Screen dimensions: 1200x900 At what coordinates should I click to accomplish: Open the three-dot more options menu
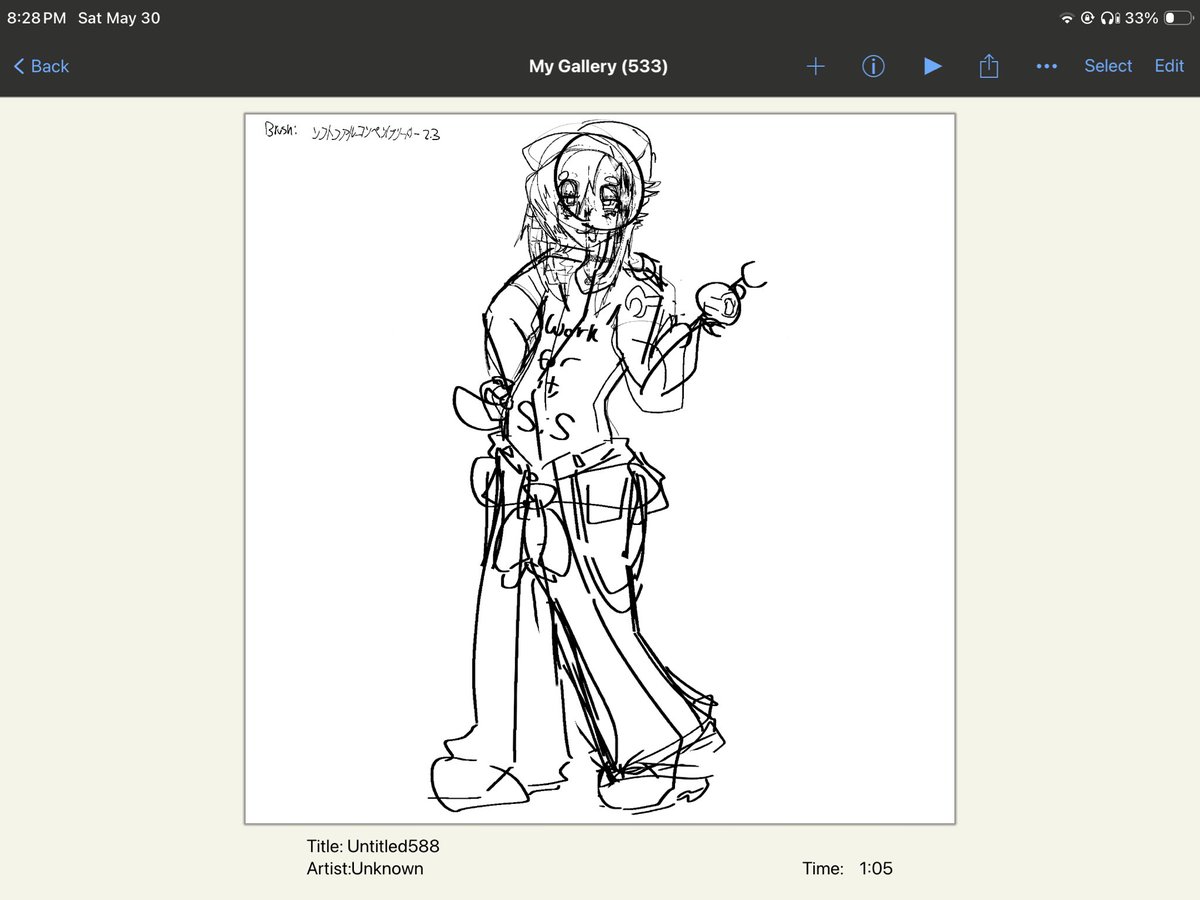pos(1046,66)
